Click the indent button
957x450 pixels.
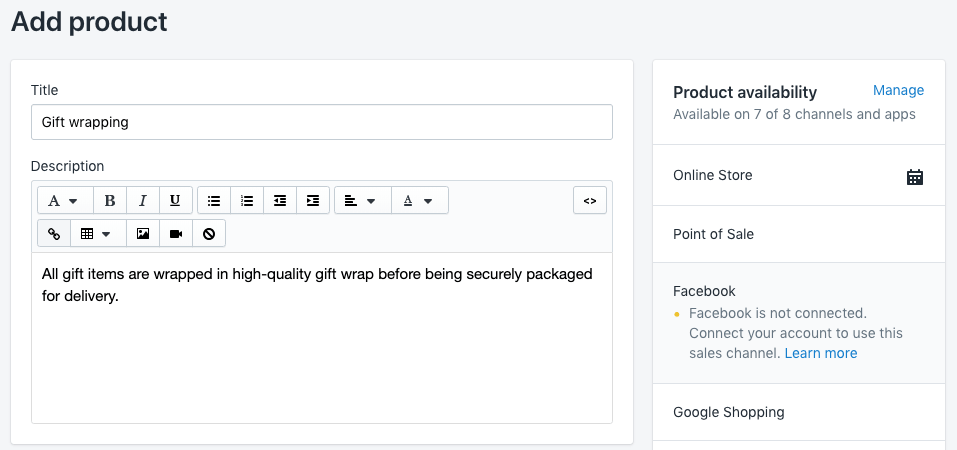(x=313, y=201)
